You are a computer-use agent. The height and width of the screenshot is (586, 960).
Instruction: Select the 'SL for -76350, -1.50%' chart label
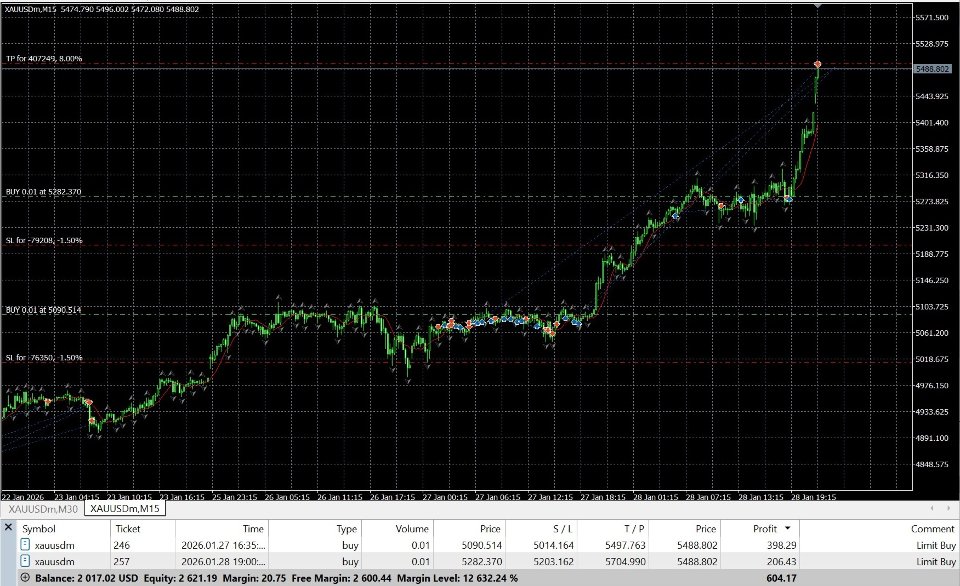[44, 357]
